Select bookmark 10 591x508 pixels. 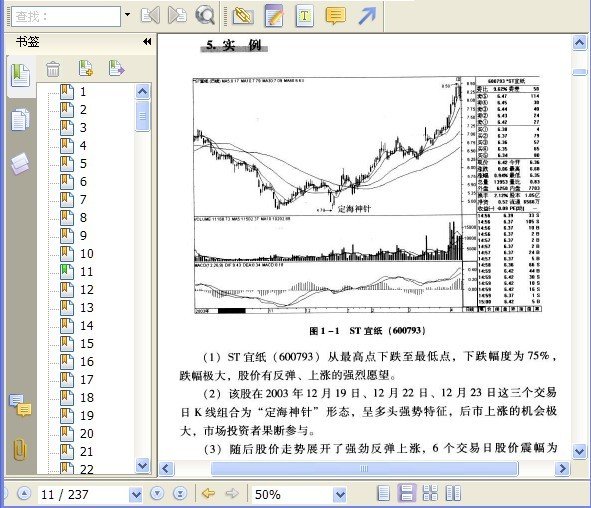pos(77,254)
